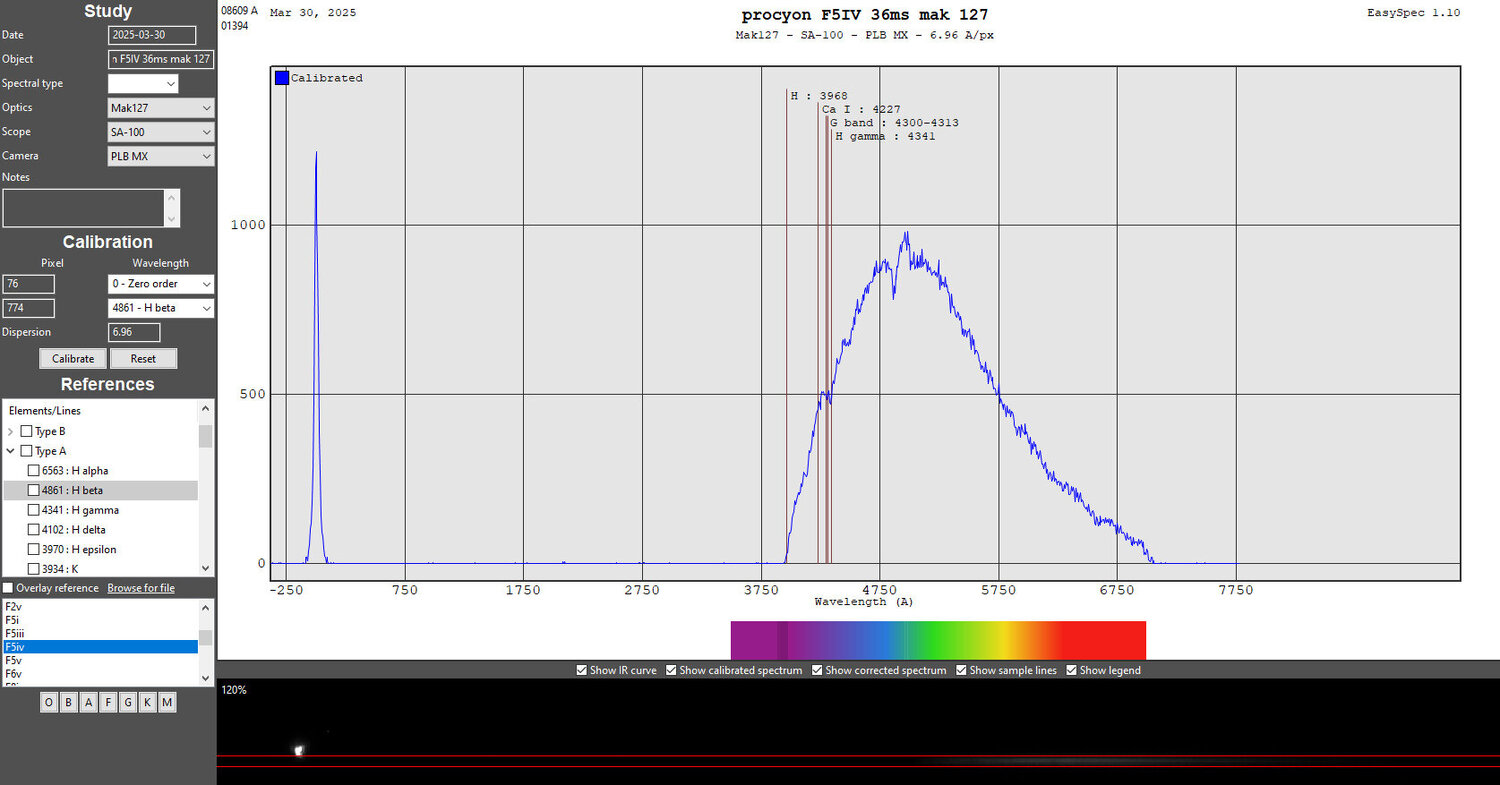Click the pixel field containing 774
1500x785 pixels.
[x=29, y=308]
